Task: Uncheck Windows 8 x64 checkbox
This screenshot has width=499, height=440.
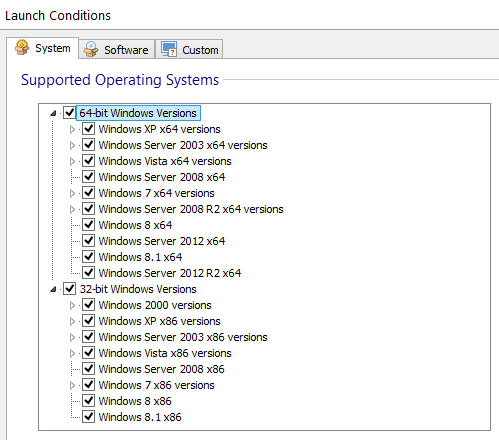Action: point(89,225)
